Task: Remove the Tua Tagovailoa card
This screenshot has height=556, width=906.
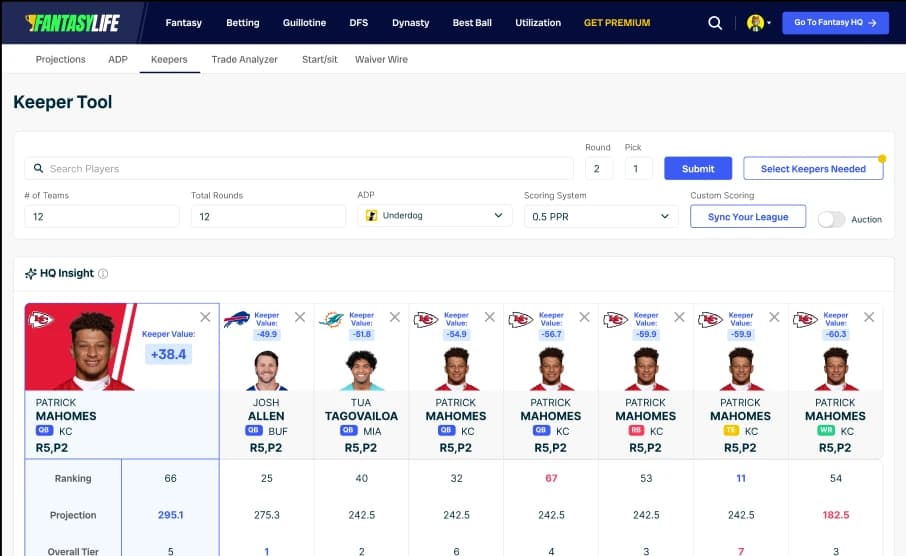Action: click(395, 317)
